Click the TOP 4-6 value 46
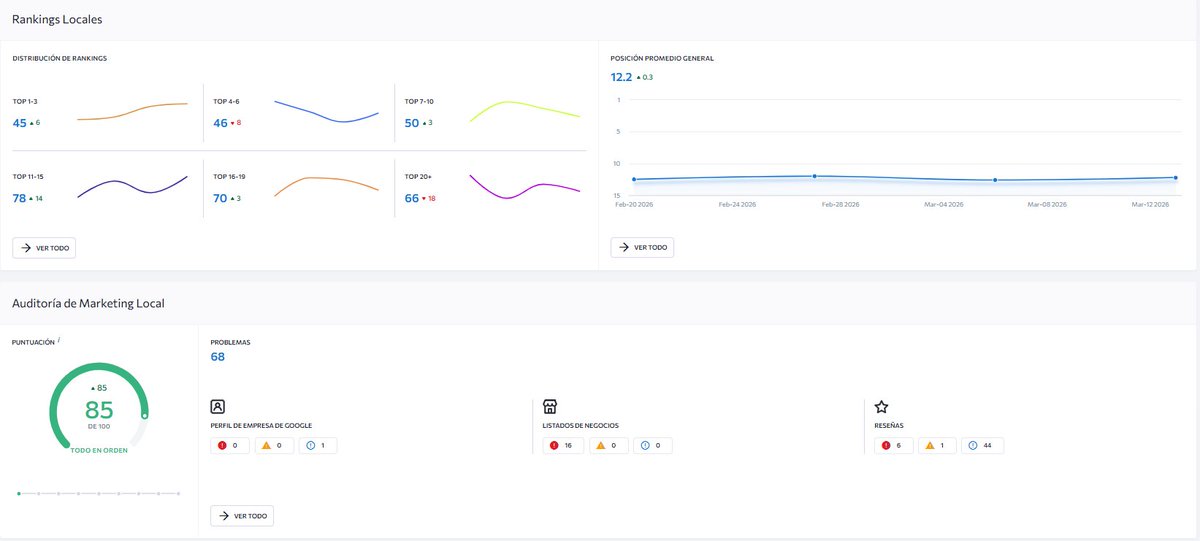 [221, 123]
